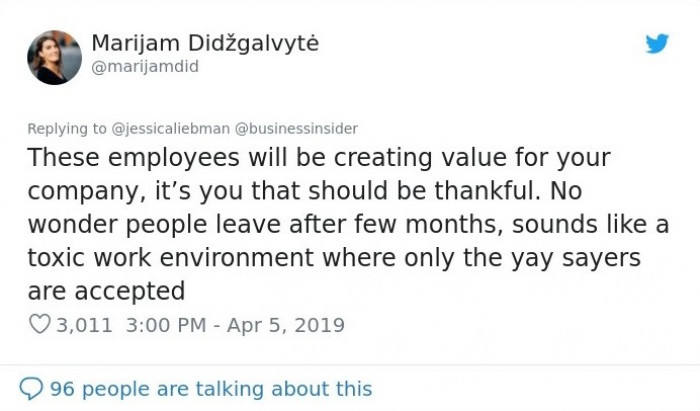Click 'wonder people leave after few months'
The image size is (700, 411).
click(x=262, y=224)
